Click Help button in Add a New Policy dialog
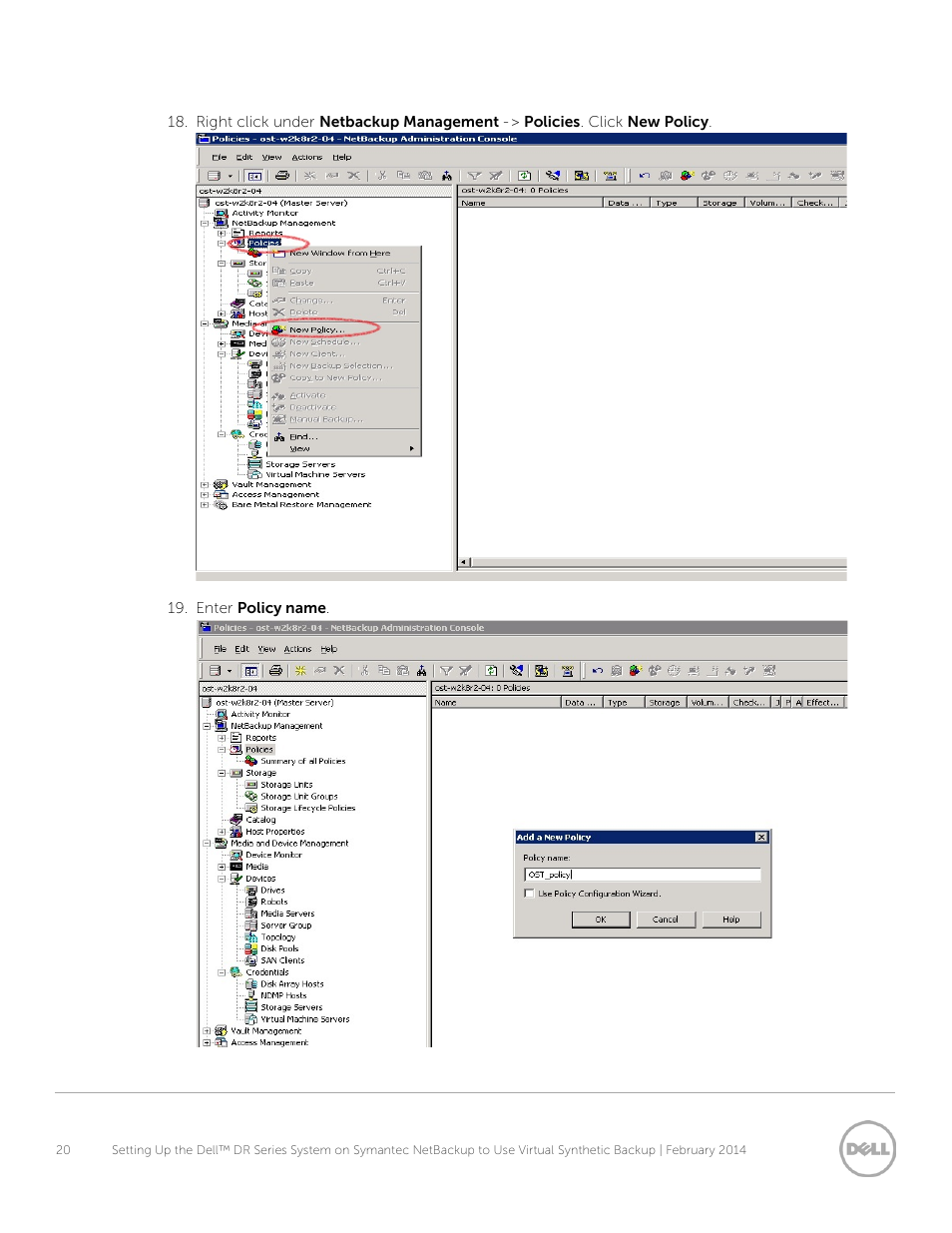Image resolution: width=952 pixels, height=1233 pixels. pyautogui.click(x=731, y=920)
